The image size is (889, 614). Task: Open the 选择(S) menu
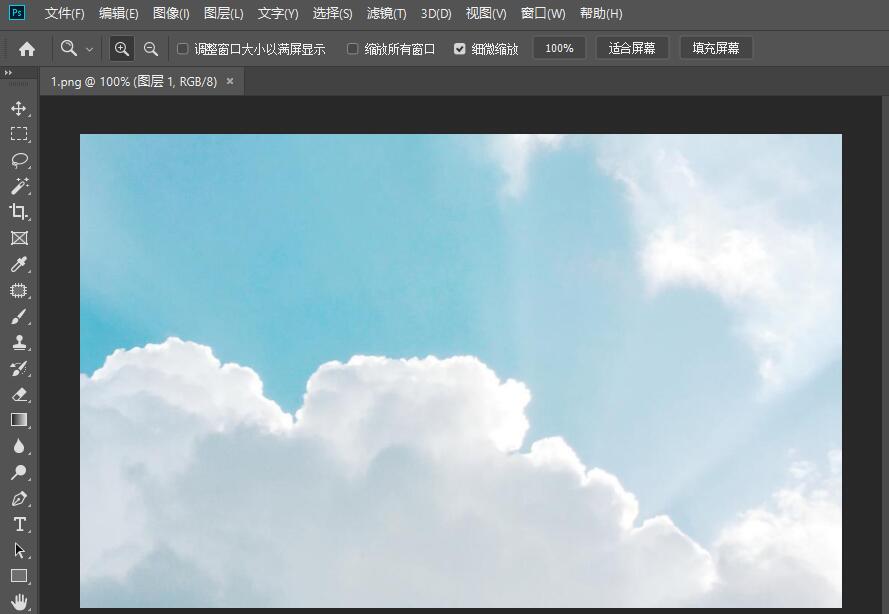click(332, 13)
